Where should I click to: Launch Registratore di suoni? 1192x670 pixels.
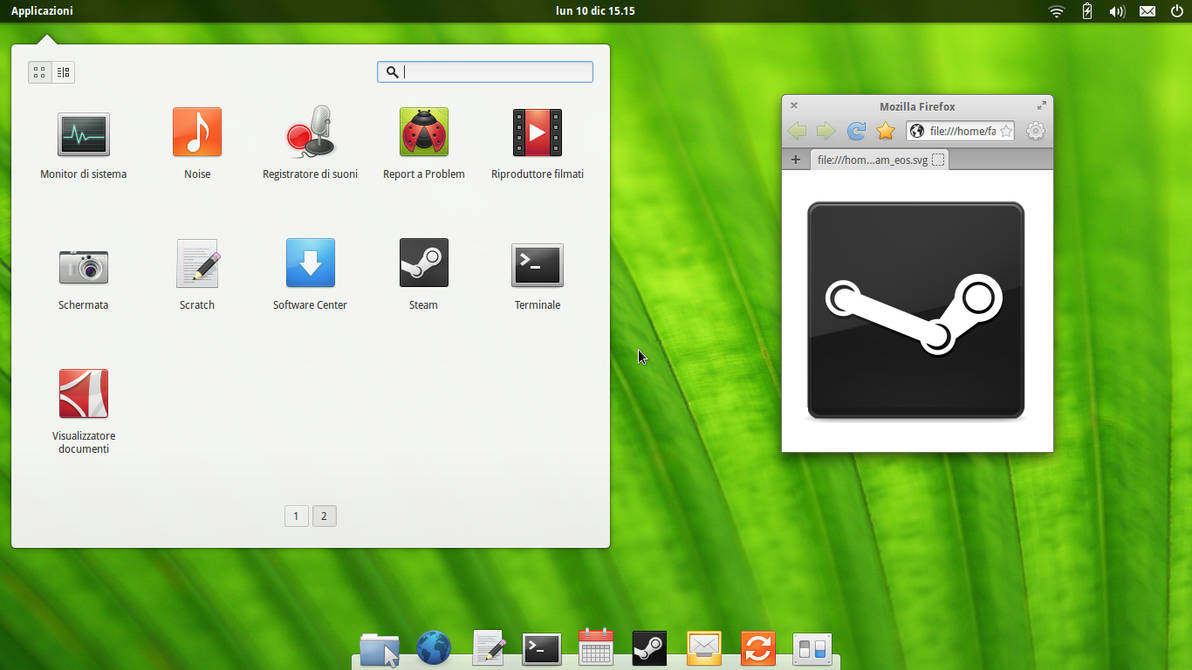coord(310,131)
